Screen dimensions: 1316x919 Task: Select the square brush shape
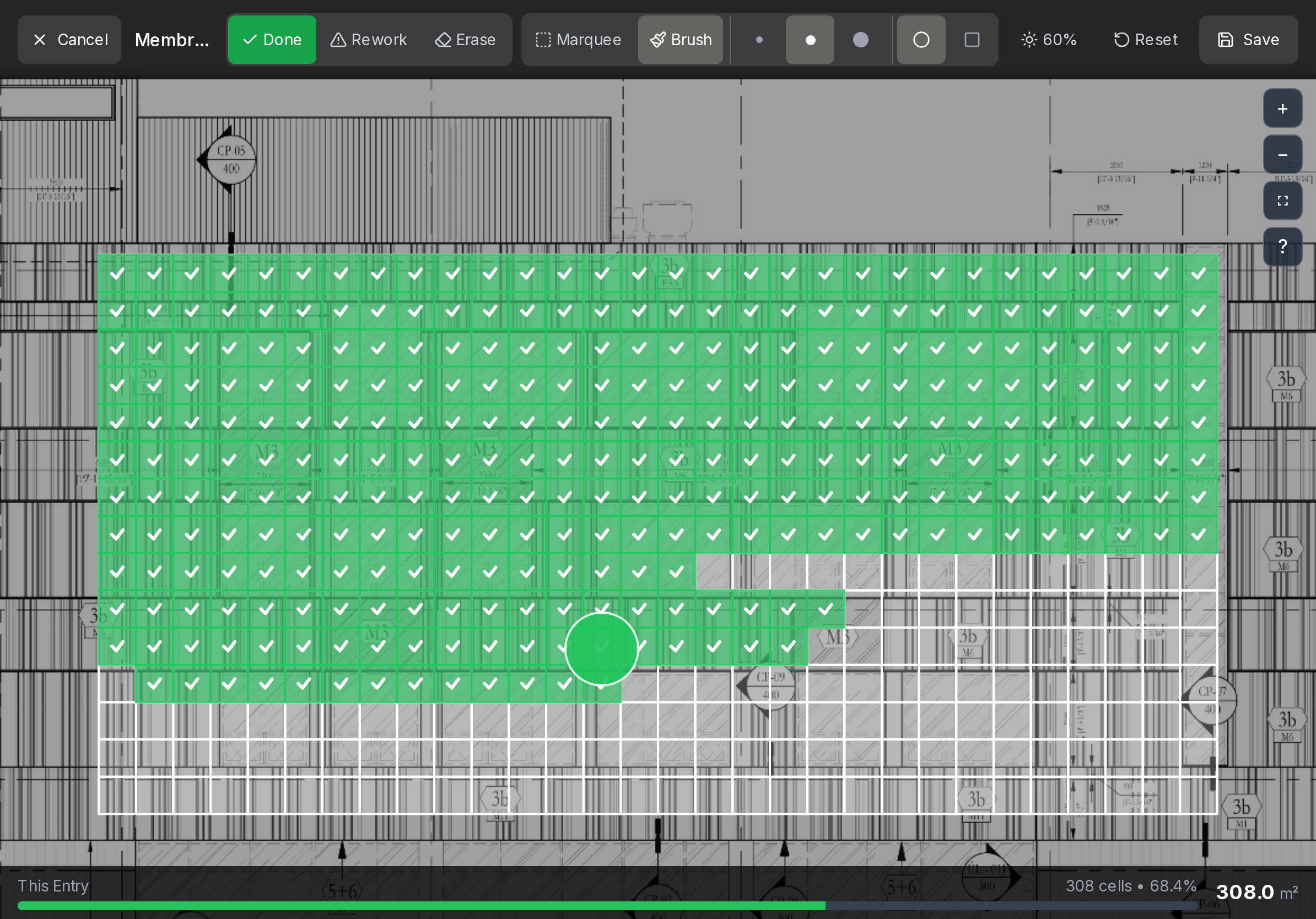pyautogui.click(x=972, y=40)
